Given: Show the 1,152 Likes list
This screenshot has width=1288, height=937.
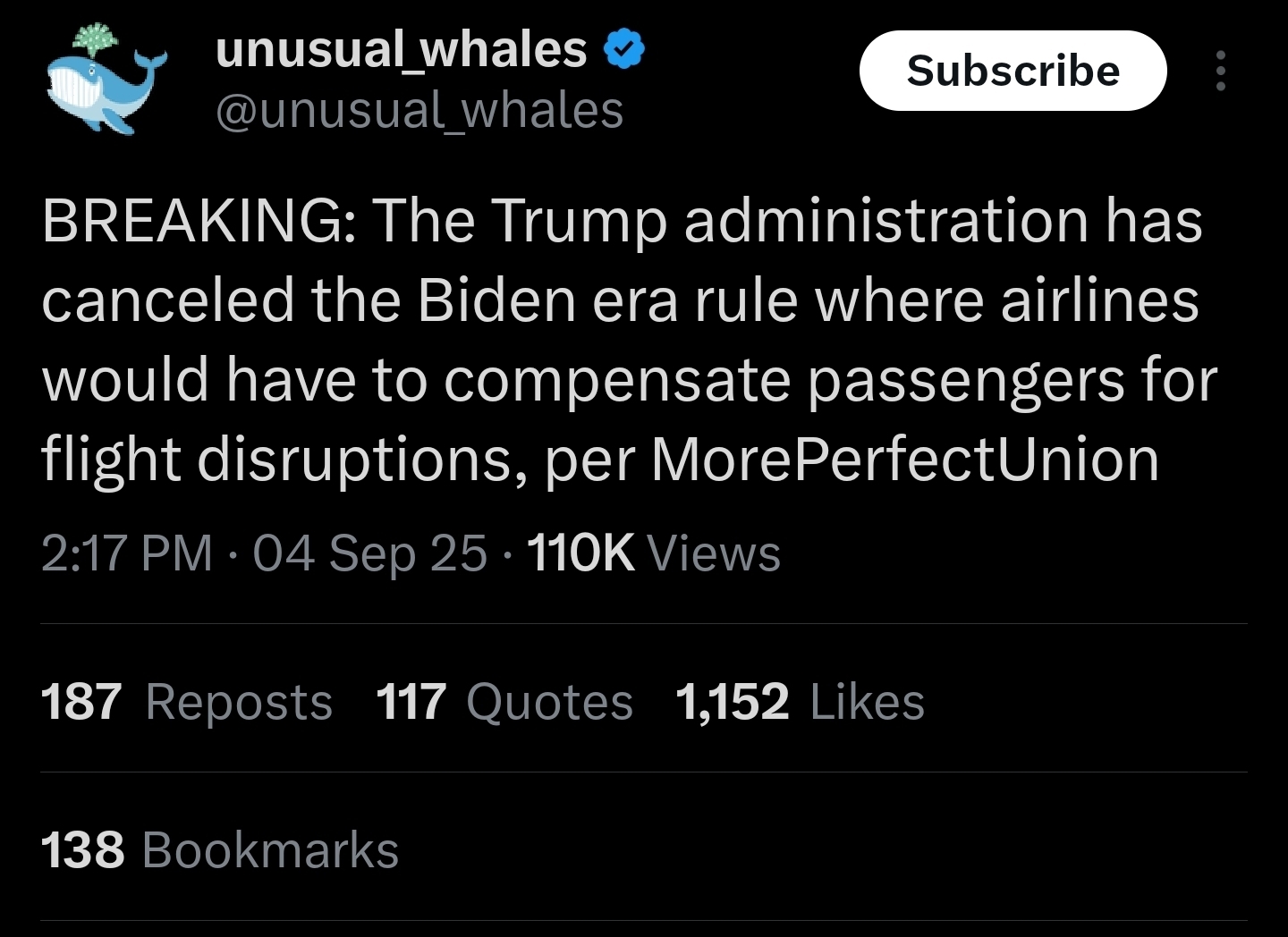Looking at the screenshot, I should coord(800,701).
